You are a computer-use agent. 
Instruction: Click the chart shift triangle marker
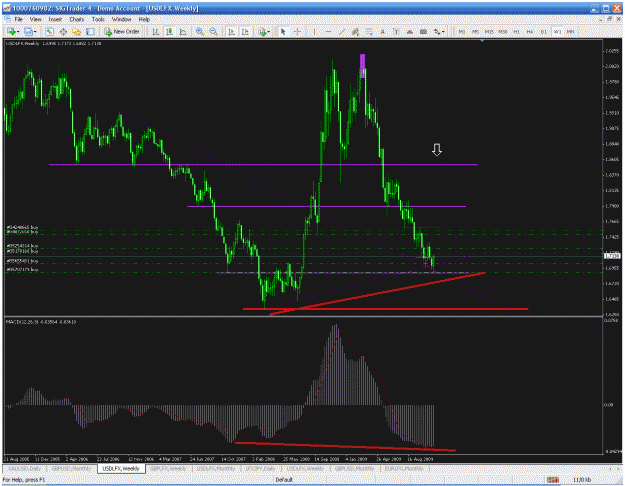coord(482,41)
